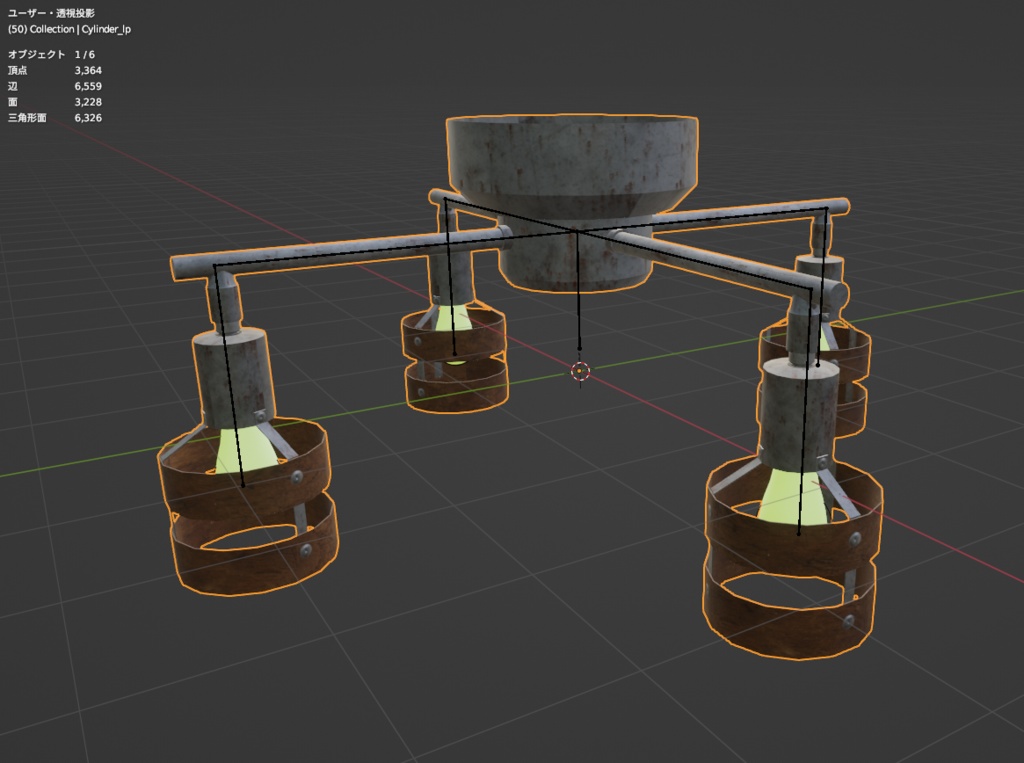1024x763 pixels.
Task: Click the faces count '3,228'
Action: click(x=88, y=102)
